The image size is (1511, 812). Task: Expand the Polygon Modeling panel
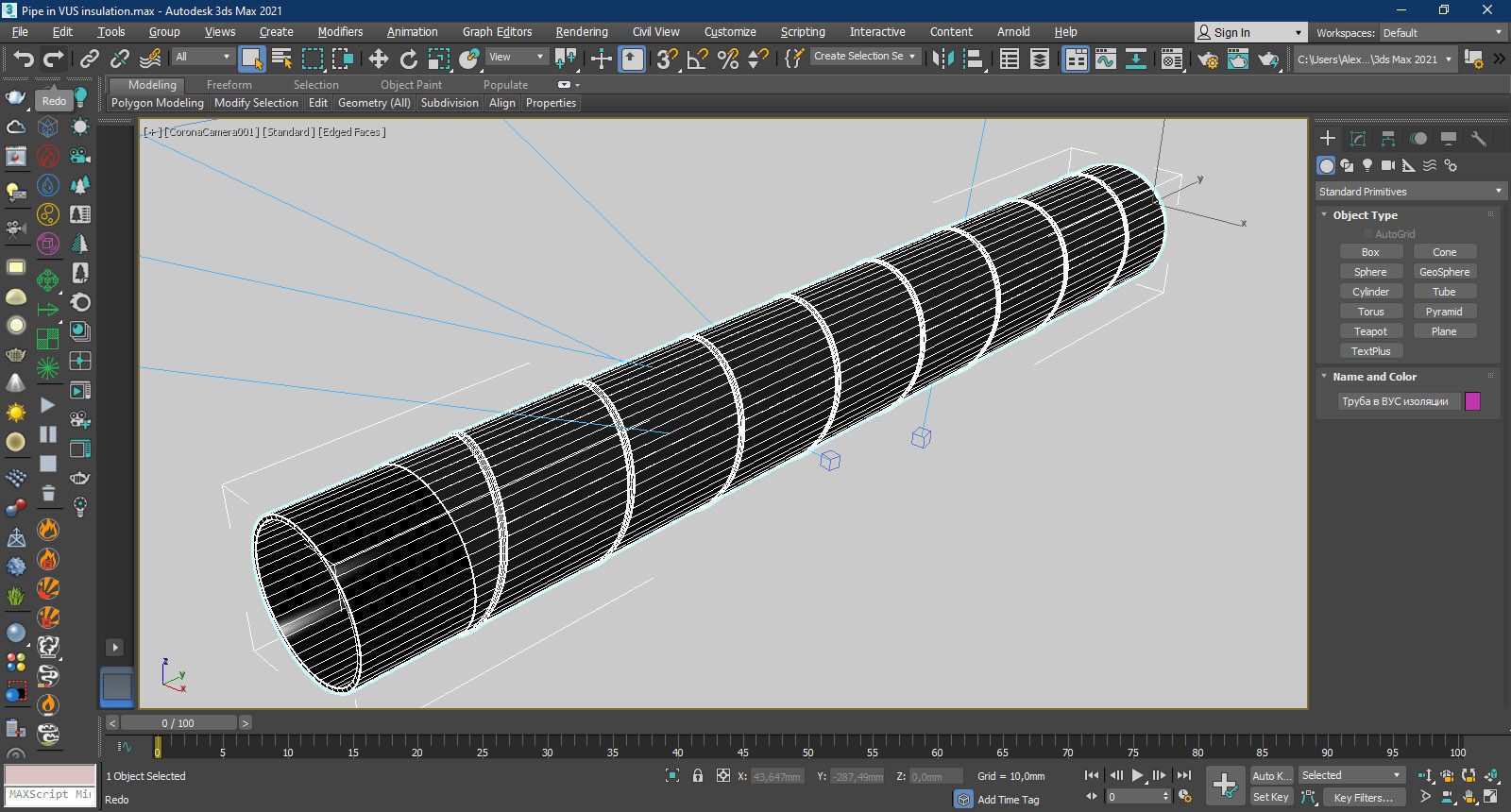pos(158,103)
